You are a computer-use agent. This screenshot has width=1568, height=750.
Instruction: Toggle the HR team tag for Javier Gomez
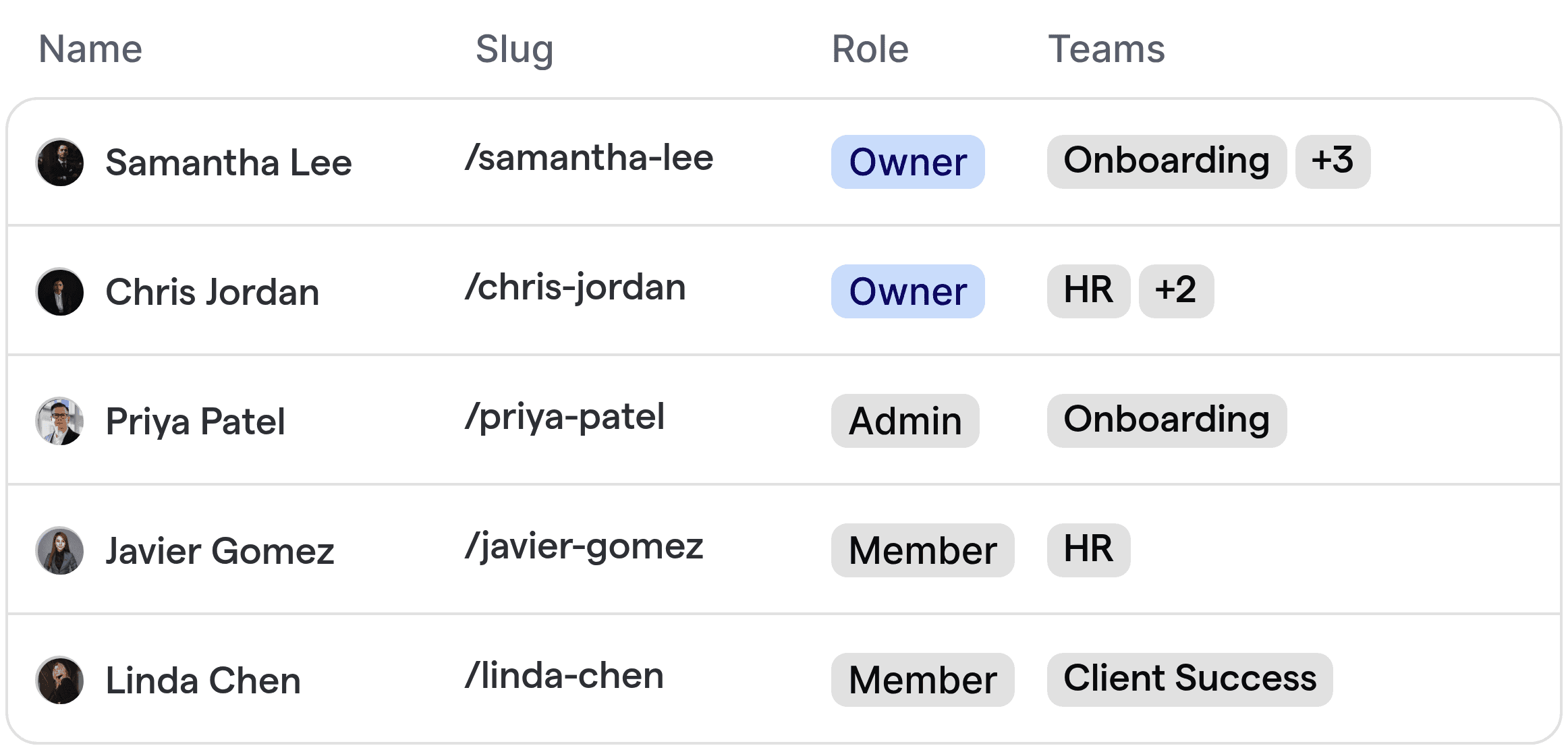[1088, 550]
